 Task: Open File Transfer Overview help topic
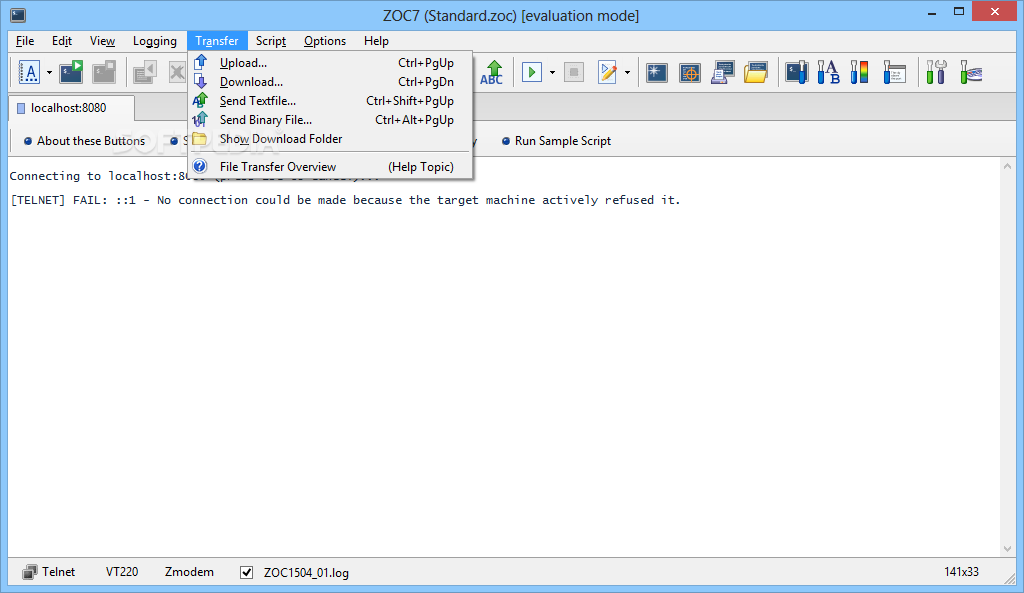click(x=330, y=167)
